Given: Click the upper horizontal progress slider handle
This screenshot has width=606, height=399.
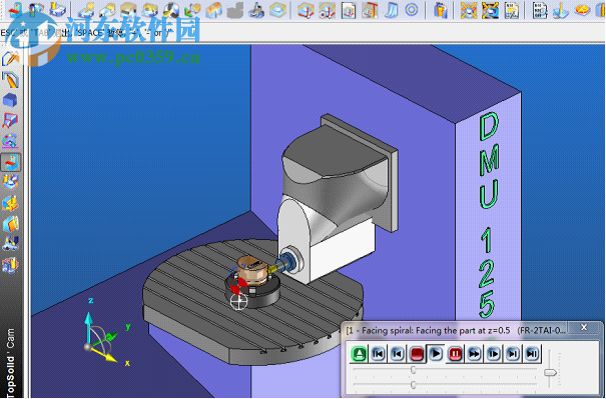Looking at the screenshot, I should pos(413,370).
